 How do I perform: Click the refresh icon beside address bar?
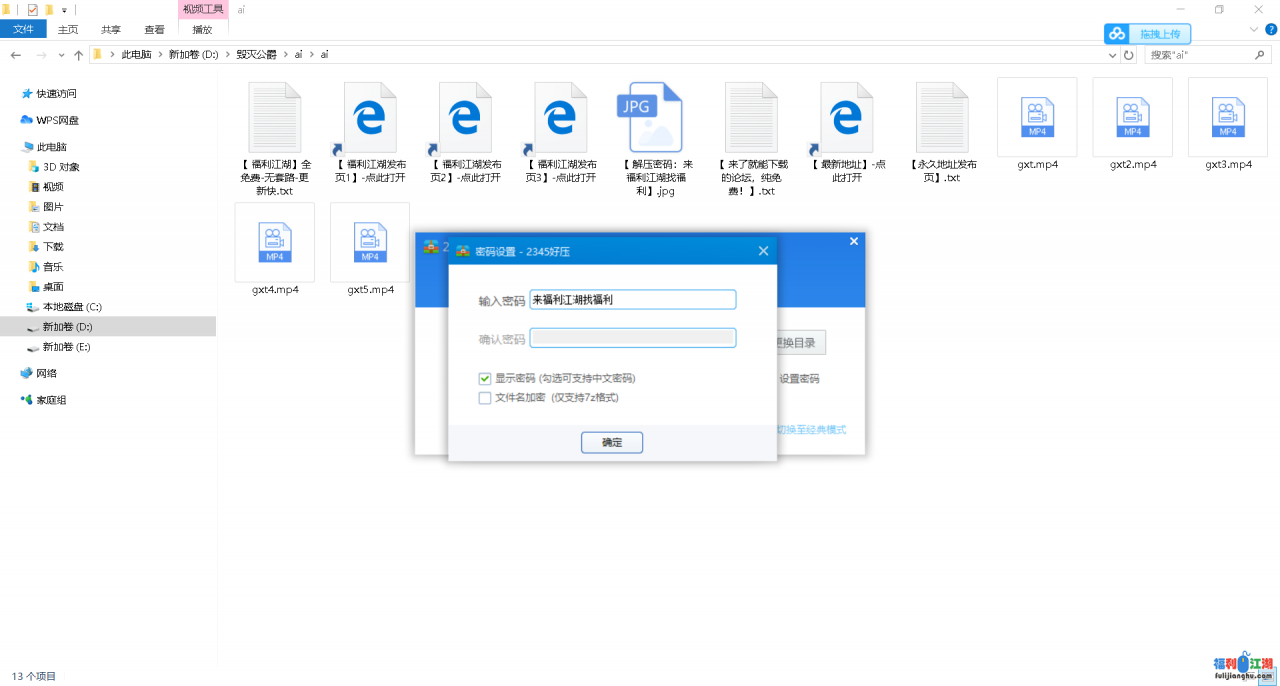coord(1129,55)
